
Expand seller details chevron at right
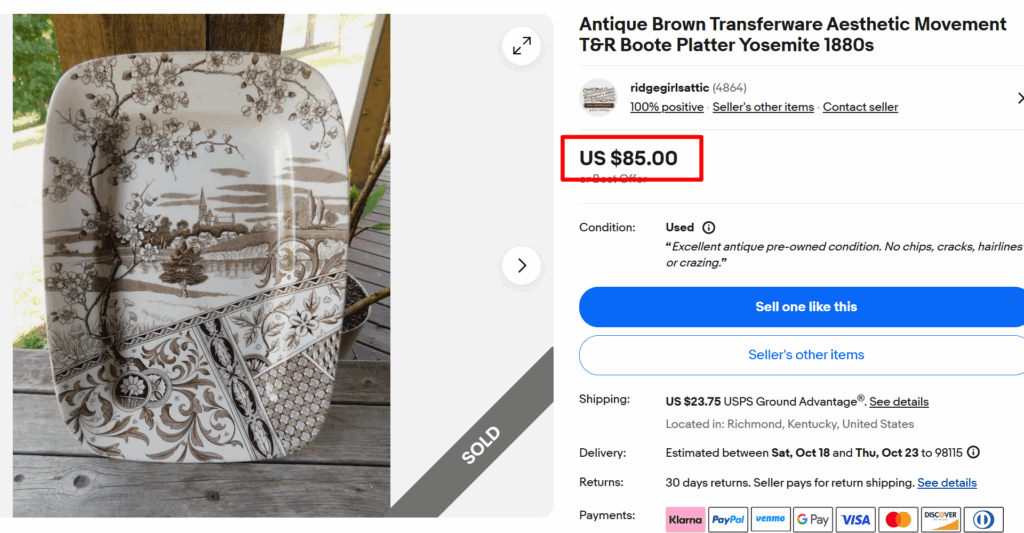point(1019,98)
